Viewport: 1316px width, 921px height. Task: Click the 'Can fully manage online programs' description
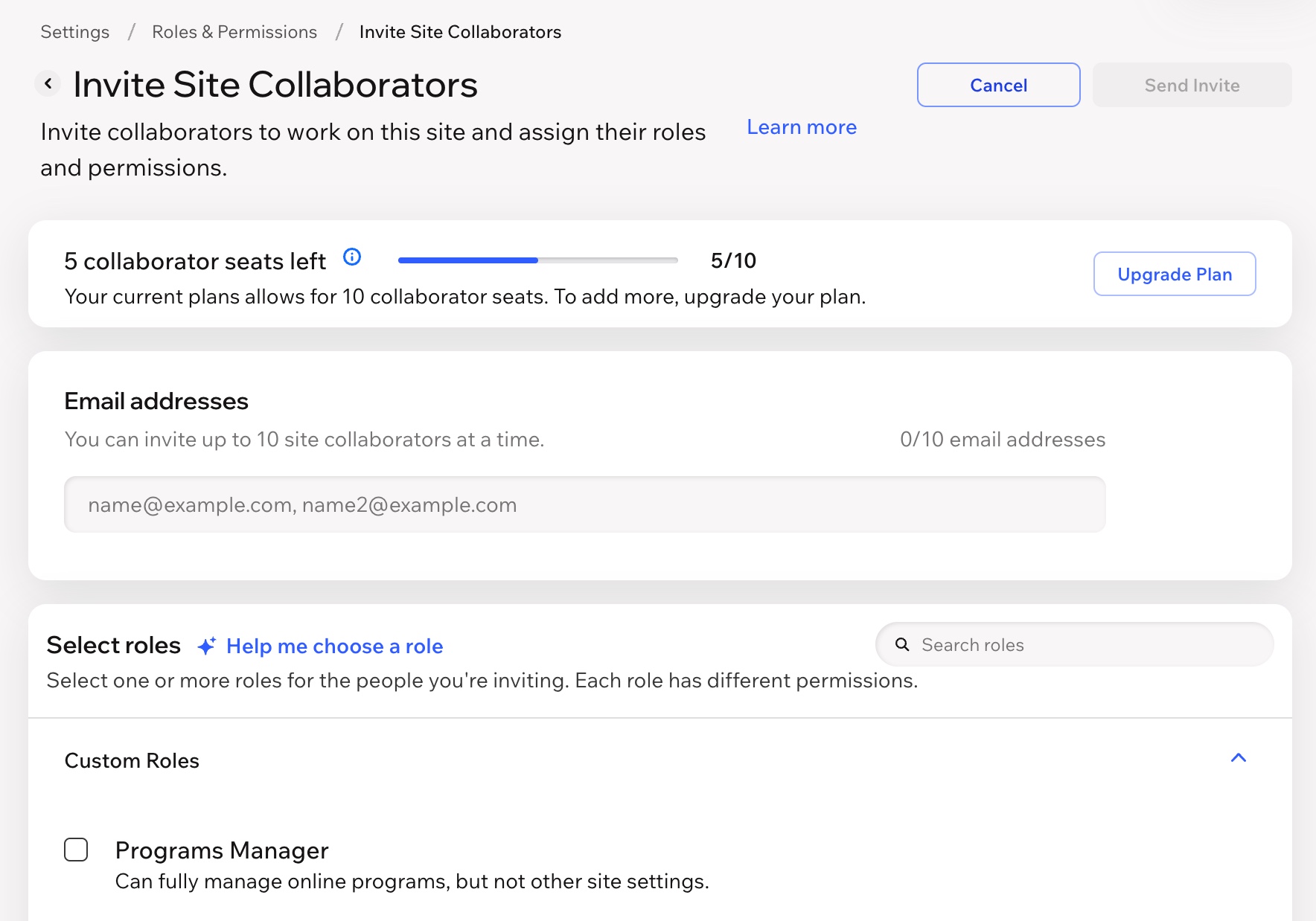click(x=412, y=882)
